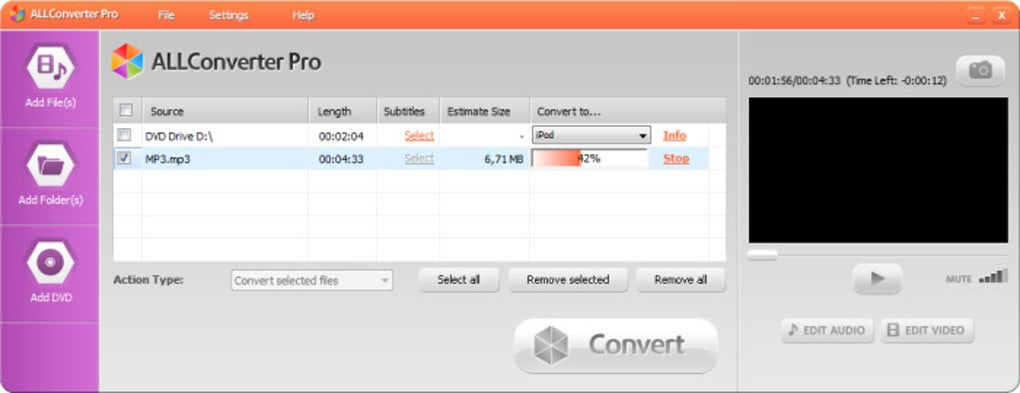The width and height of the screenshot is (1020, 393).
Task: Click the large Convert button
Action: 615,345
